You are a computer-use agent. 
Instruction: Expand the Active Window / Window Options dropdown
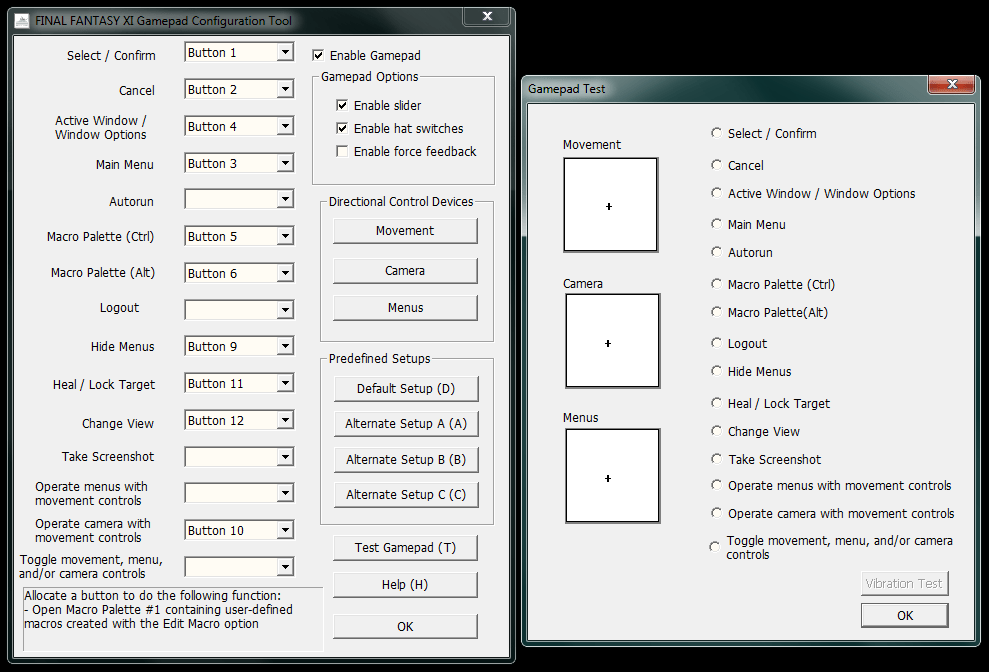(285, 126)
